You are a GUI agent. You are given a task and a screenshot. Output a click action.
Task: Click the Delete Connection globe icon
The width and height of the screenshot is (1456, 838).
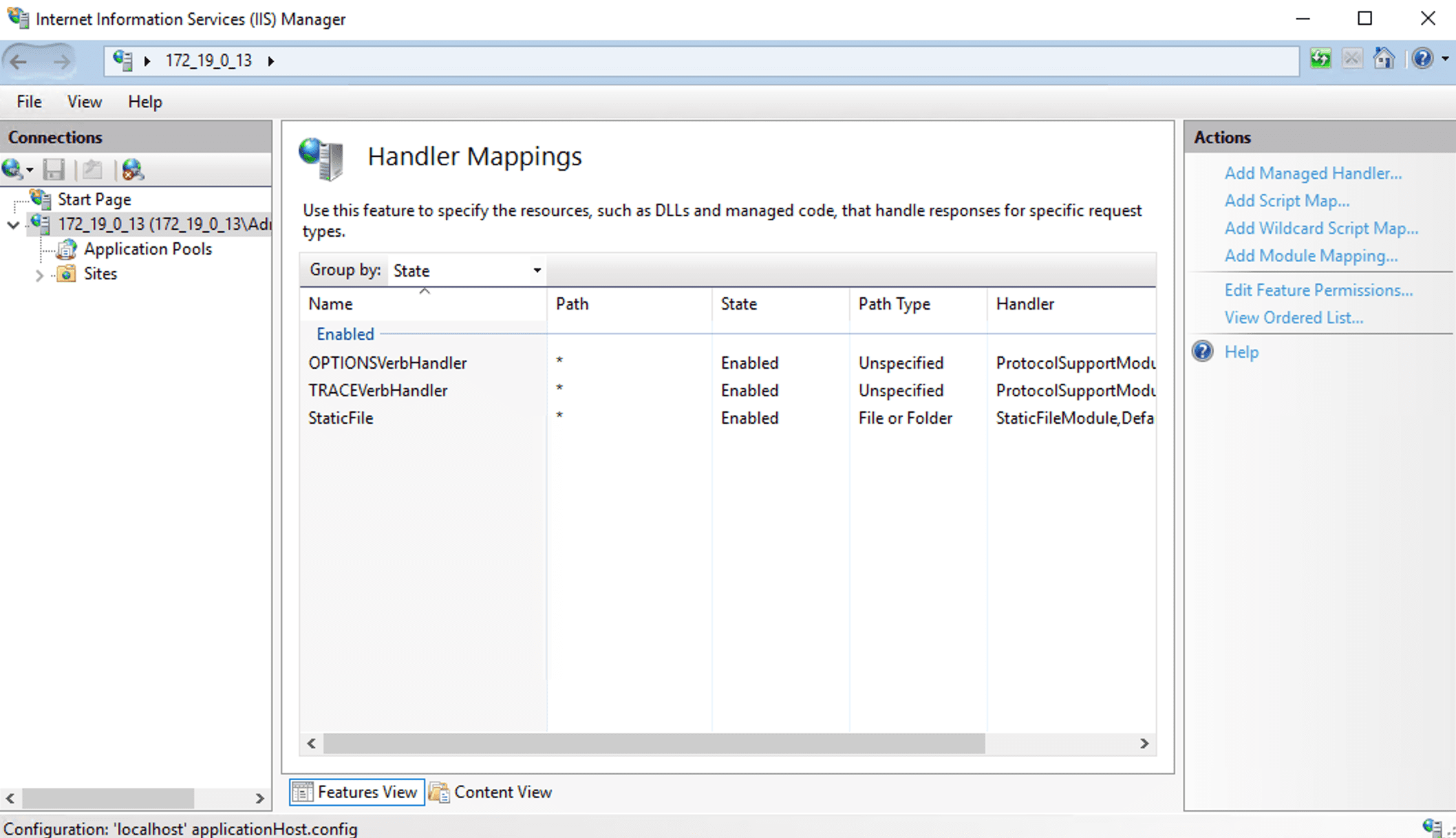point(132,169)
